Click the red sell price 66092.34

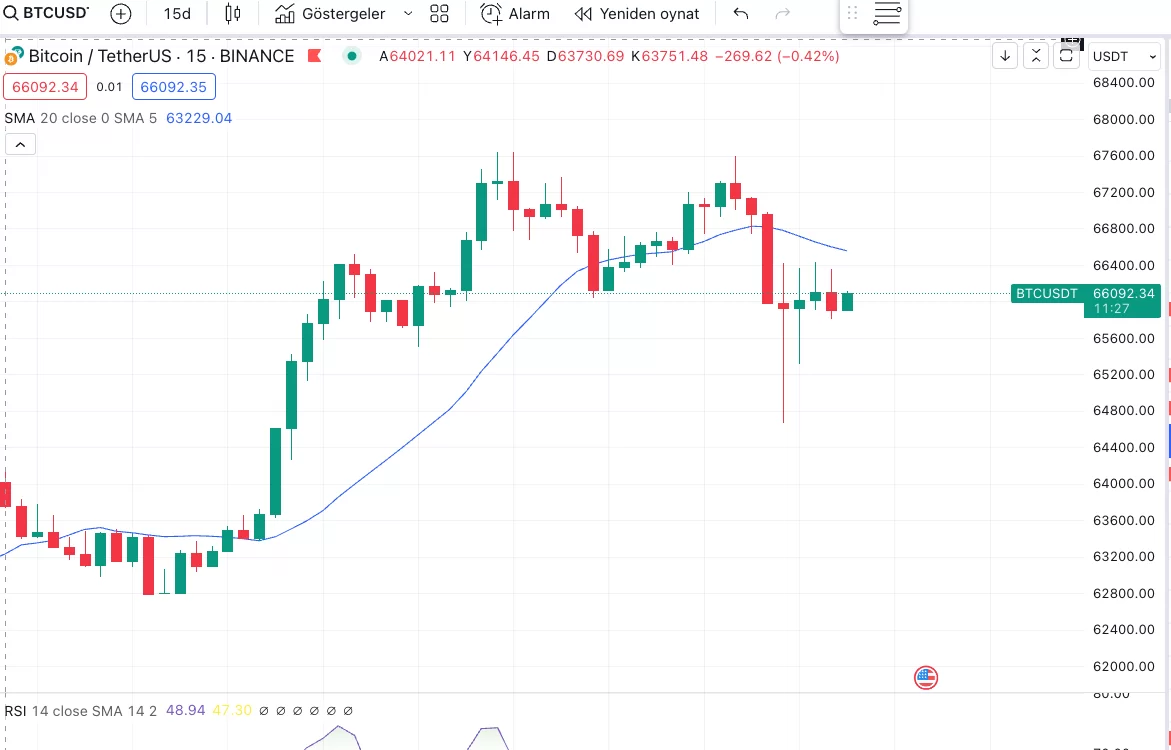(45, 87)
